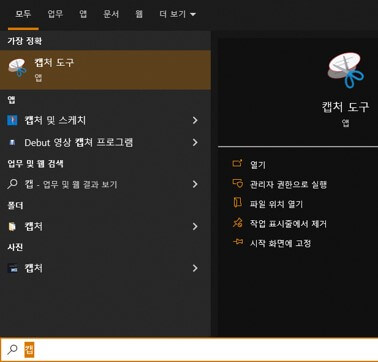The height and width of the screenshot is (362, 378).
Task: Select 작업 표시줄에서 제거
Action: pos(288,224)
